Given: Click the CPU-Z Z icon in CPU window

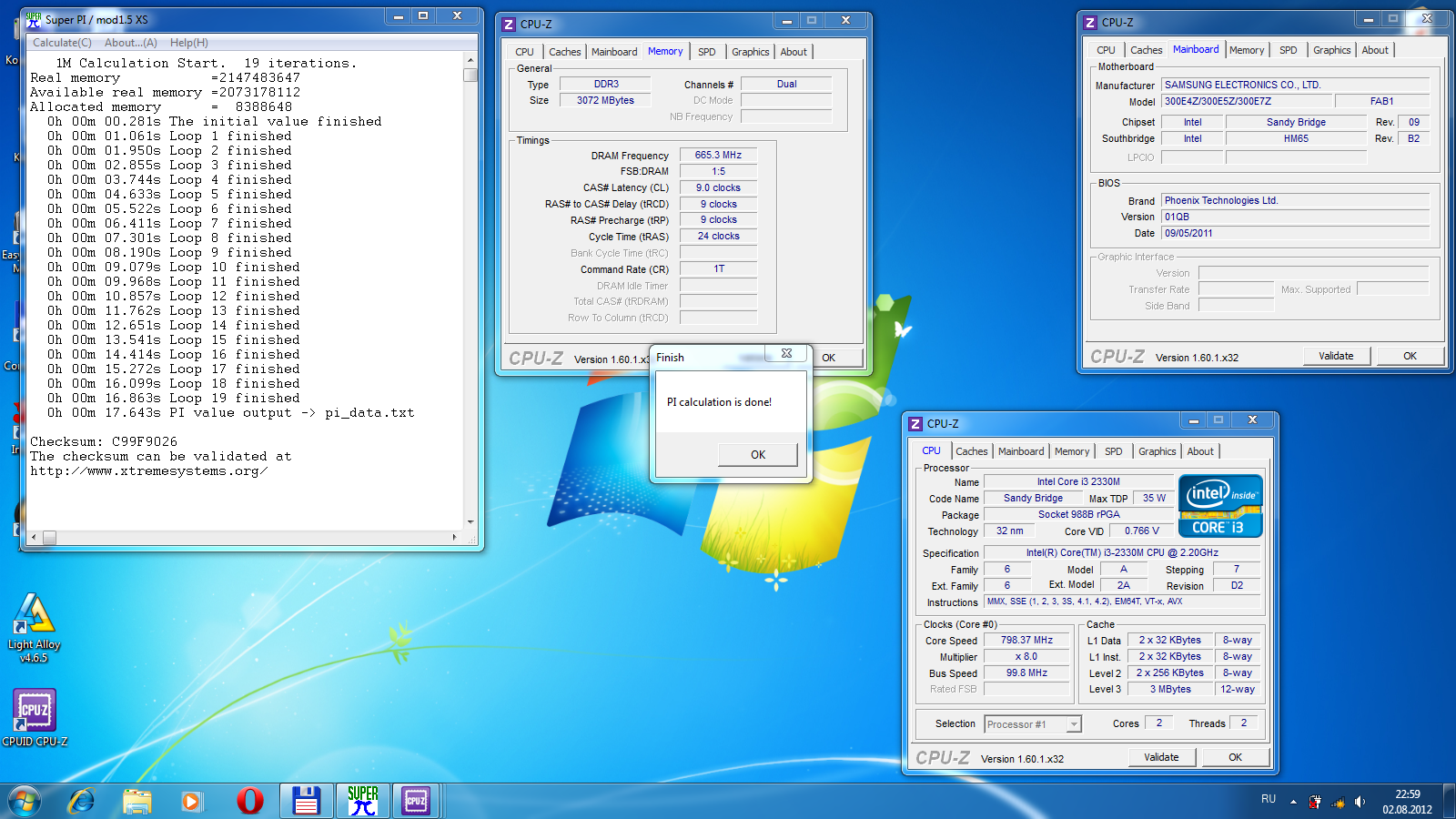Looking at the screenshot, I should pos(915,424).
